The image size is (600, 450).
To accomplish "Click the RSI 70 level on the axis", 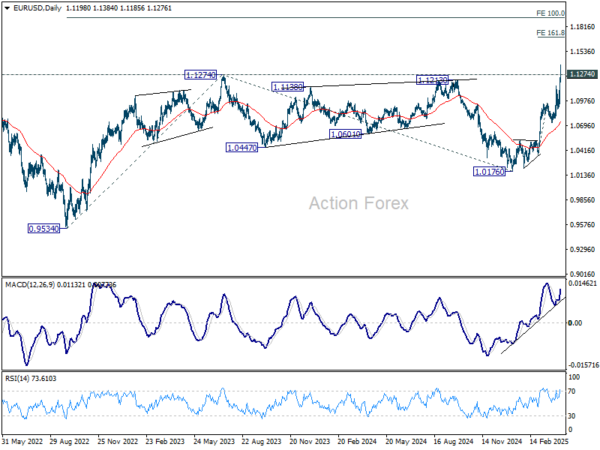I will (x=573, y=391).
